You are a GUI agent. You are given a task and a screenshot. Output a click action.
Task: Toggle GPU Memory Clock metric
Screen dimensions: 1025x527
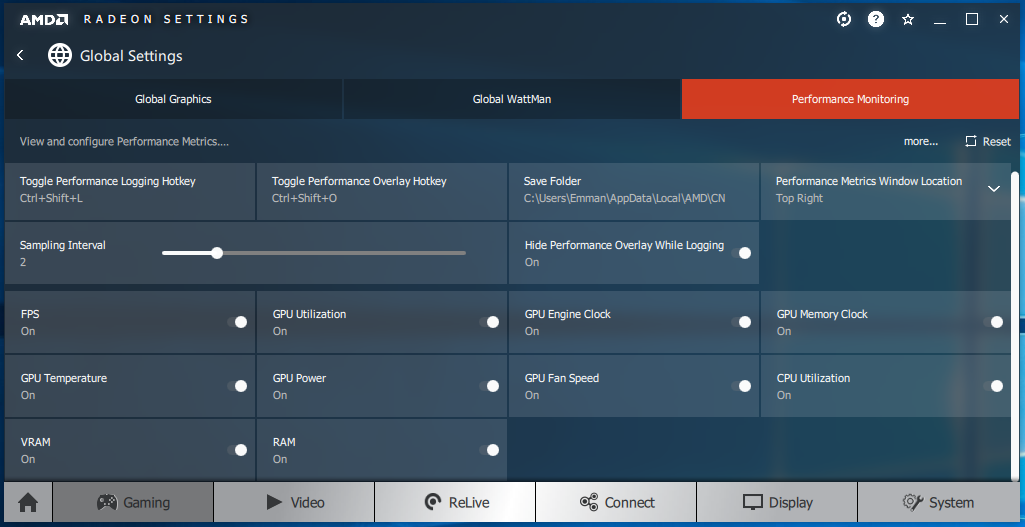coord(993,322)
